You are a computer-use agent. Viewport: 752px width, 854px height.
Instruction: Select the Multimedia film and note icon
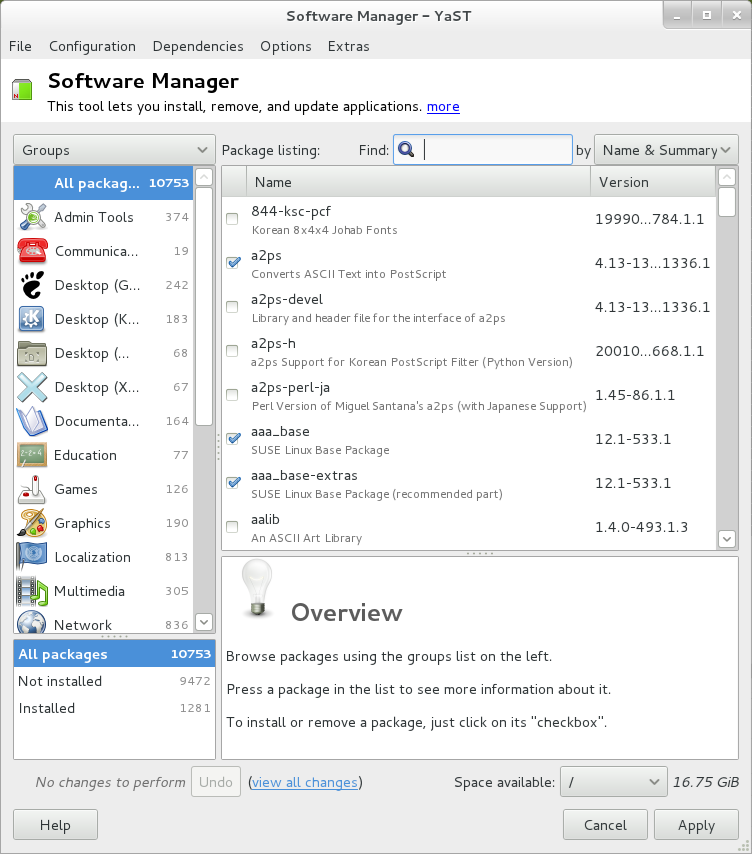click(32, 591)
